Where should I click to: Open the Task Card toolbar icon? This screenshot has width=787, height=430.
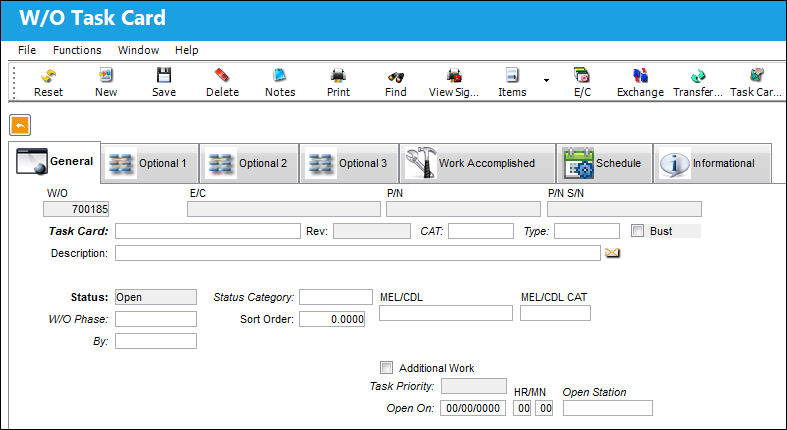point(756,75)
